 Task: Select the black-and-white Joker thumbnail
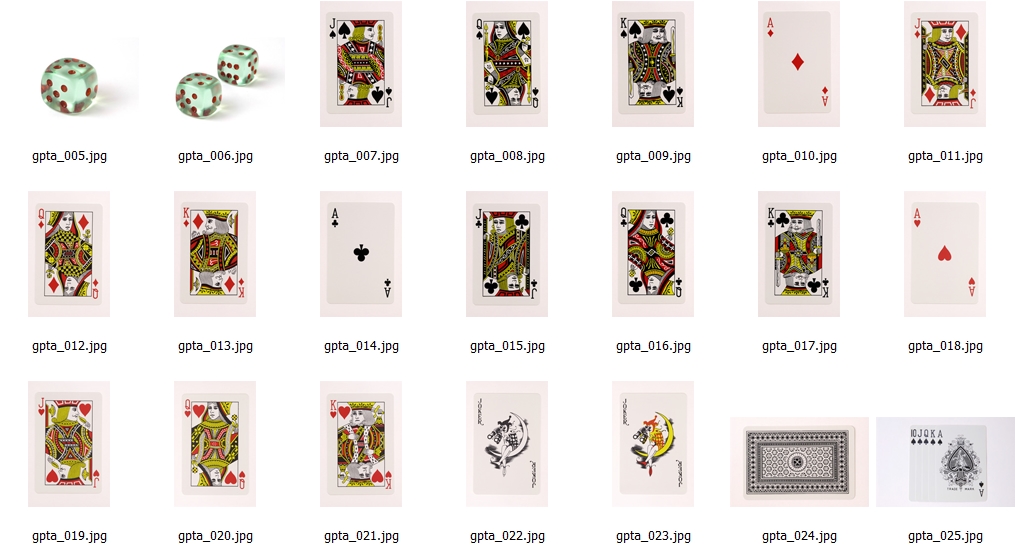click(x=507, y=444)
